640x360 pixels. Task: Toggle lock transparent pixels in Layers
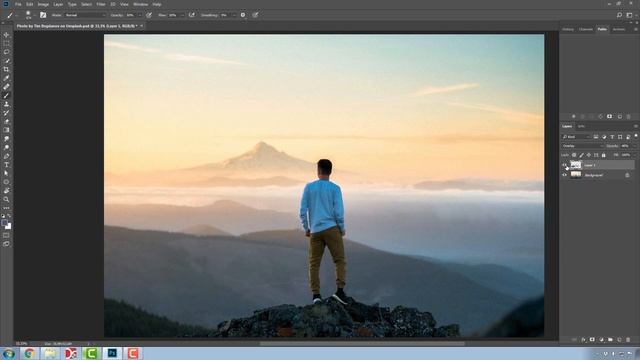coord(574,155)
